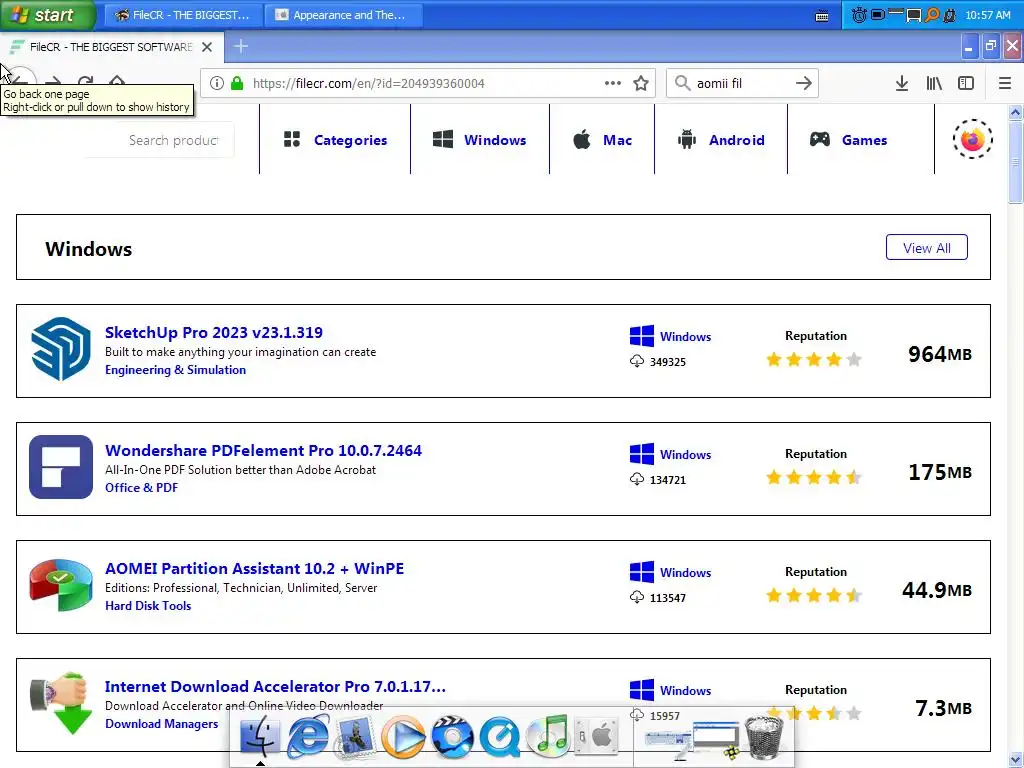Open the Categories menu
1024x768 pixels.
tap(336, 140)
